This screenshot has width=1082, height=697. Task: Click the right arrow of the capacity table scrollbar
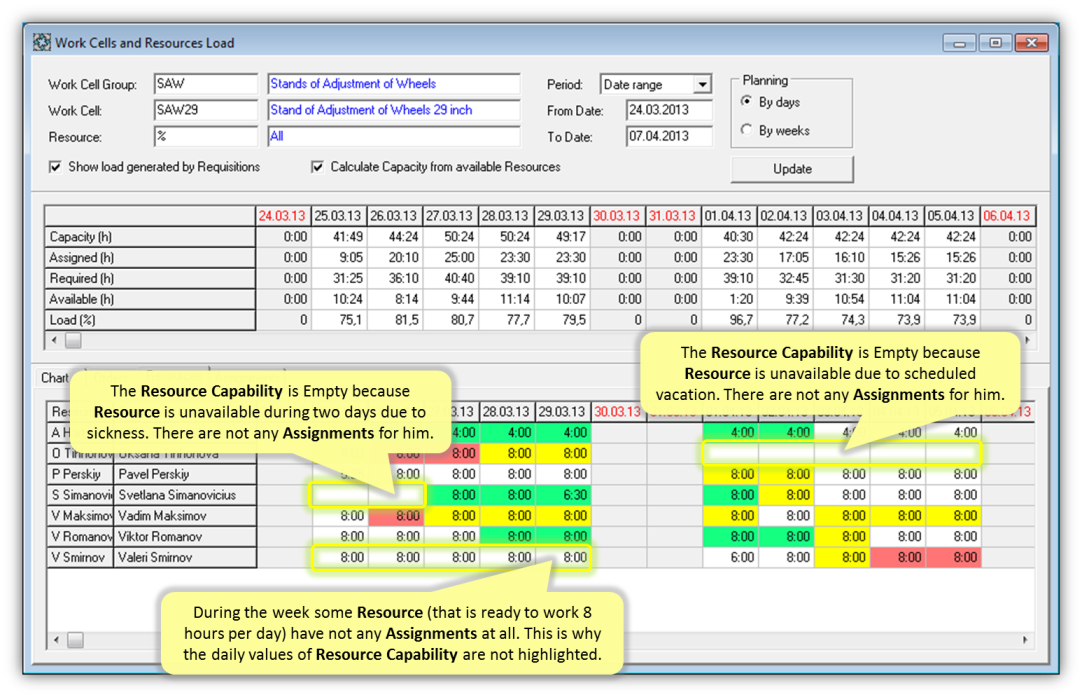(1028, 340)
